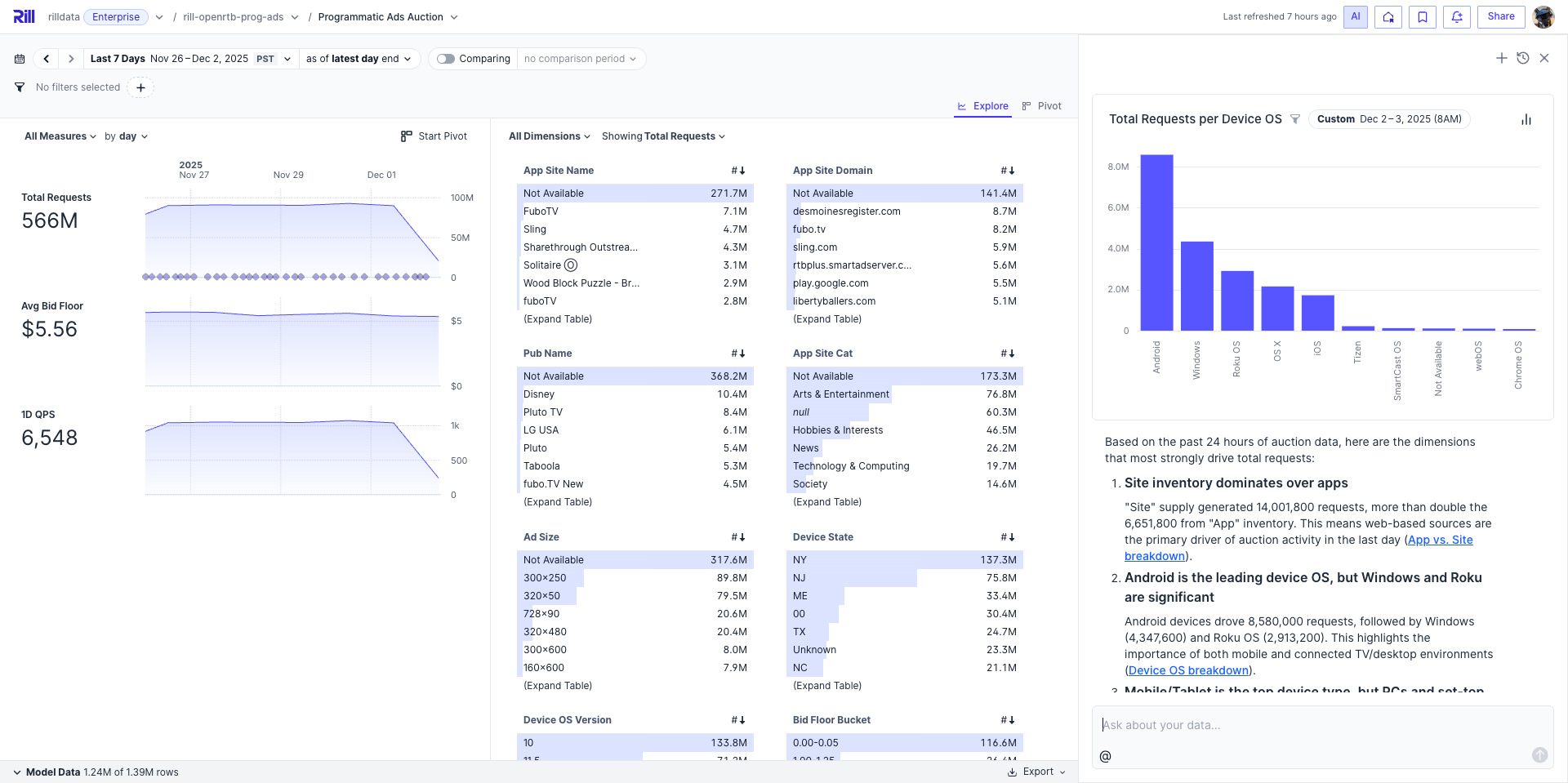The width and height of the screenshot is (1568, 783).
Task: Open Showing Total Requests dropdown
Action: (x=663, y=136)
